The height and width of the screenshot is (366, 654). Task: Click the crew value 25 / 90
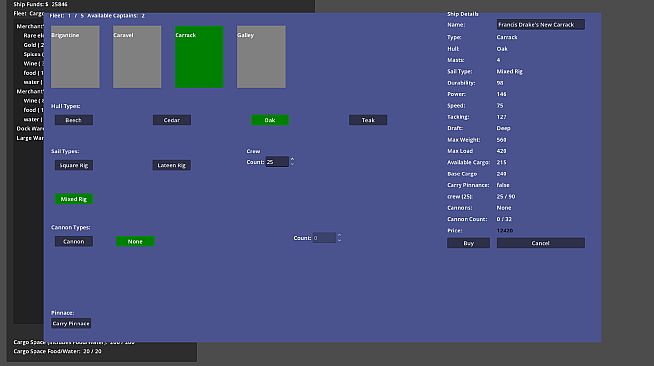(x=506, y=196)
